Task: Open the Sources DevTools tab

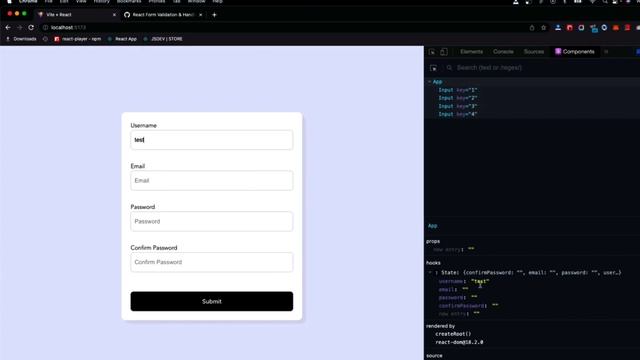Action: coord(534,52)
